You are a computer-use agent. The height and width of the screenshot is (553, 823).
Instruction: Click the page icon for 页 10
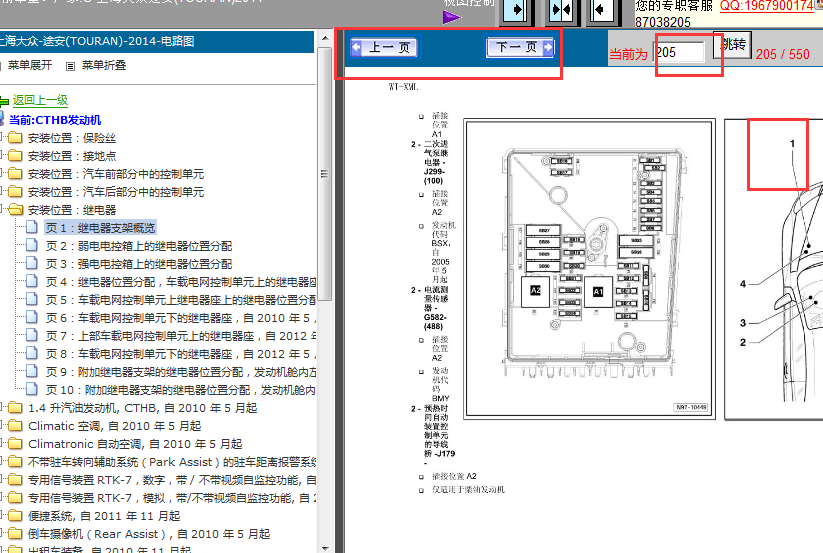pyautogui.click(x=32, y=389)
